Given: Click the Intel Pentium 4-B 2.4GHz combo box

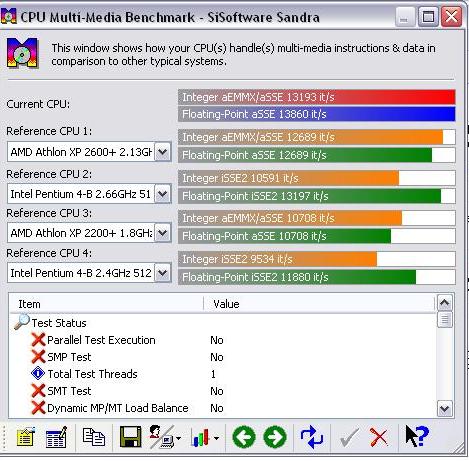Looking at the screenshot, I should pyautogui.click(x=89, y=273).
